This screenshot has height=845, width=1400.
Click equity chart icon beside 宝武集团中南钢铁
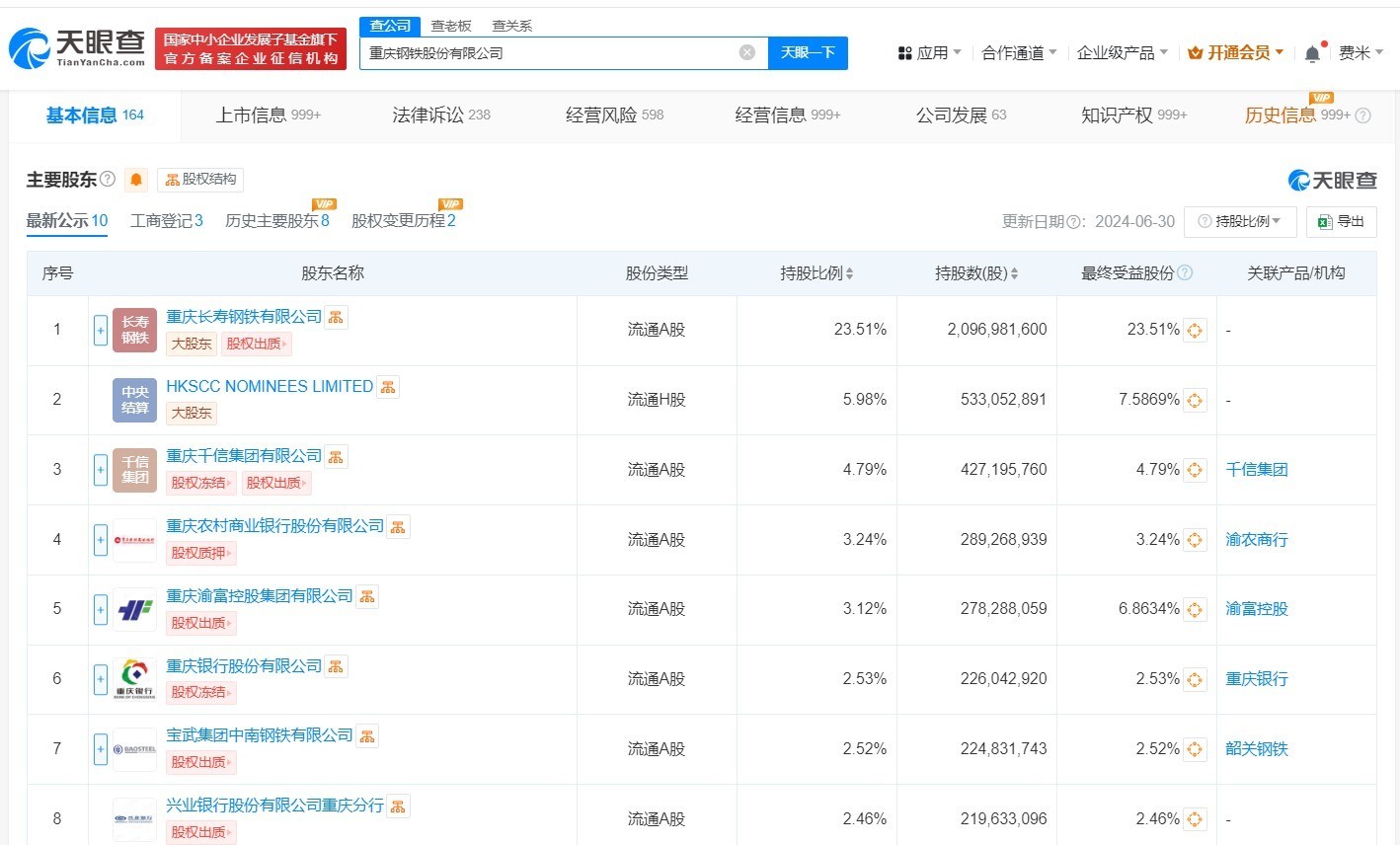tap(367, 735)
